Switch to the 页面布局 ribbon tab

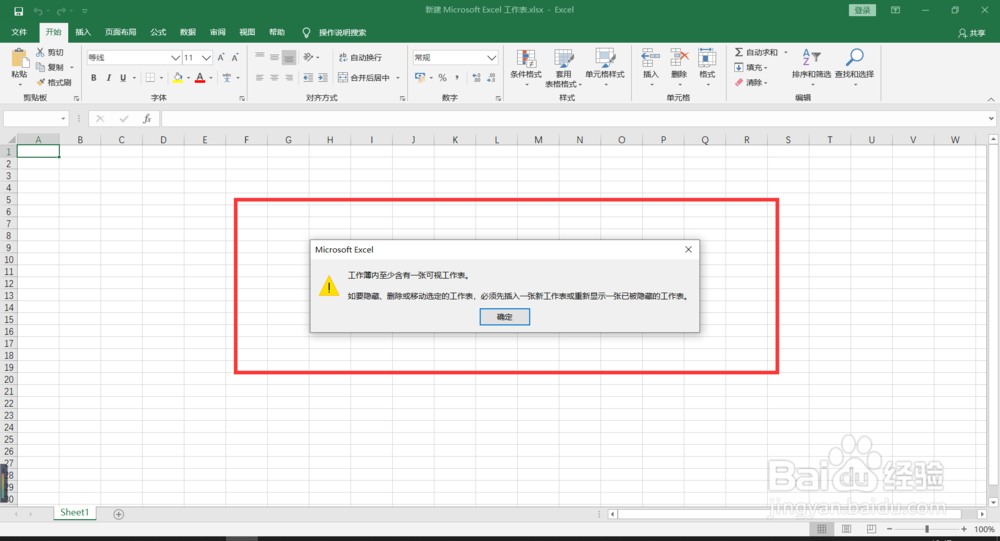coord(121,32)
